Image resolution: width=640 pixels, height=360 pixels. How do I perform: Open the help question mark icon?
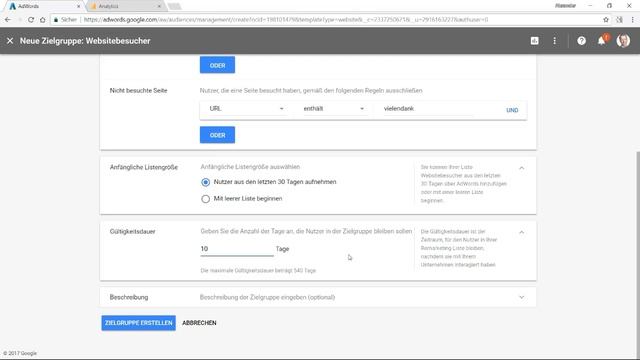point(581,41)
